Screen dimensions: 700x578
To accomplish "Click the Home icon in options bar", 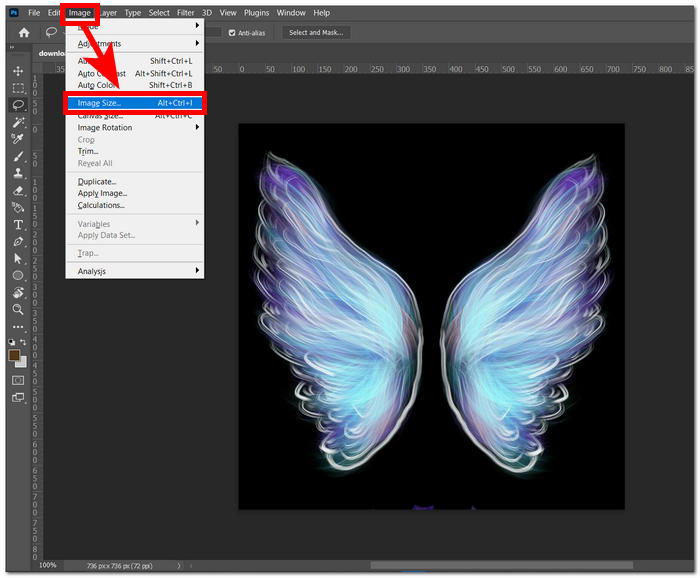I will point(24,33).
